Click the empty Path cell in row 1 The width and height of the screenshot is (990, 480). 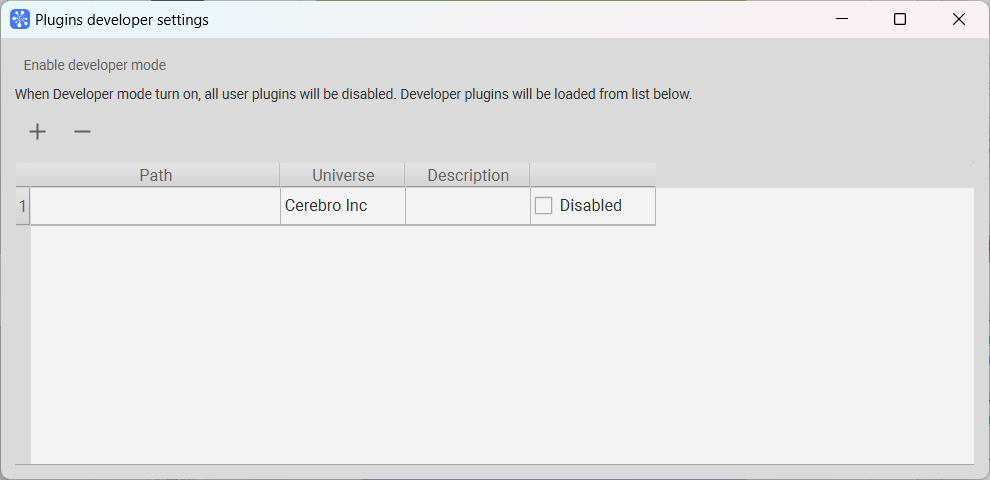pyautogui.click(x=155, y=206)
